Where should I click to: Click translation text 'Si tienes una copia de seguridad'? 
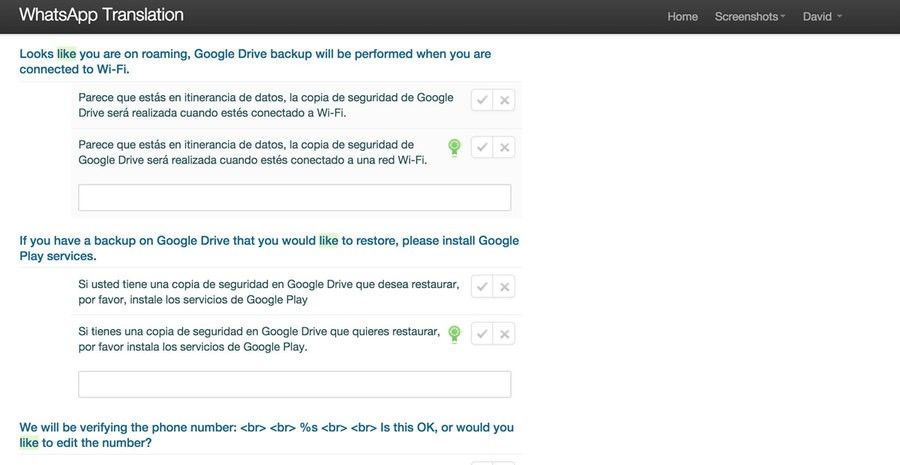[x=259, y=339]
